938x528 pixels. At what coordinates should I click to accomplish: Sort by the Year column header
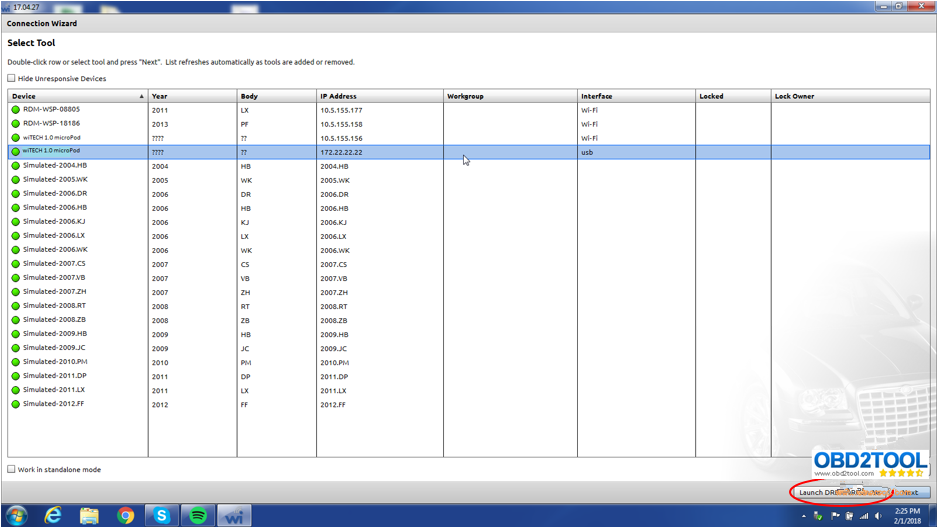coord(190,96)
